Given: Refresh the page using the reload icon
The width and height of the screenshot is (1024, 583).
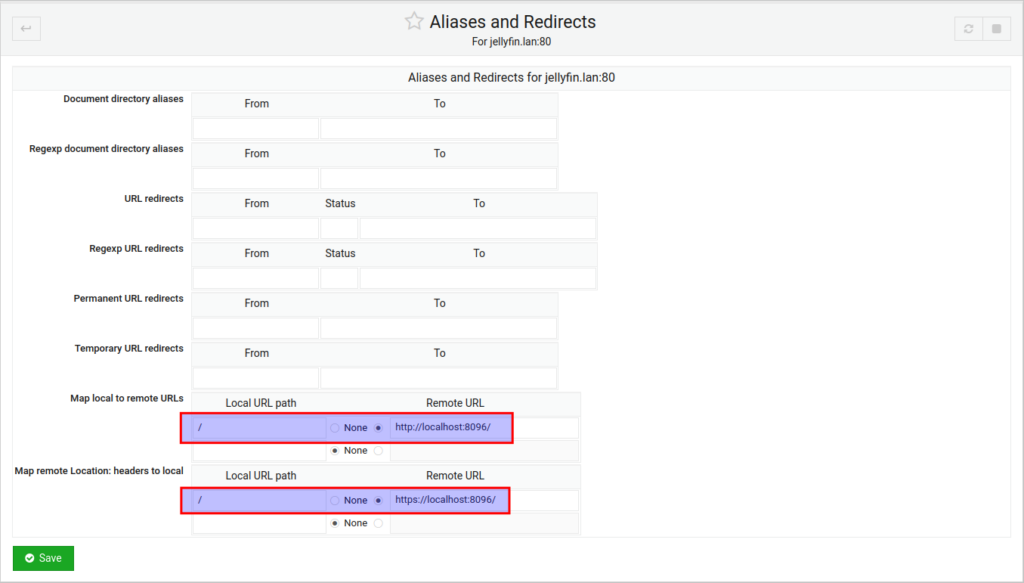Looking at the screenshot, I should pyautogui.click(x=967, y=29).
